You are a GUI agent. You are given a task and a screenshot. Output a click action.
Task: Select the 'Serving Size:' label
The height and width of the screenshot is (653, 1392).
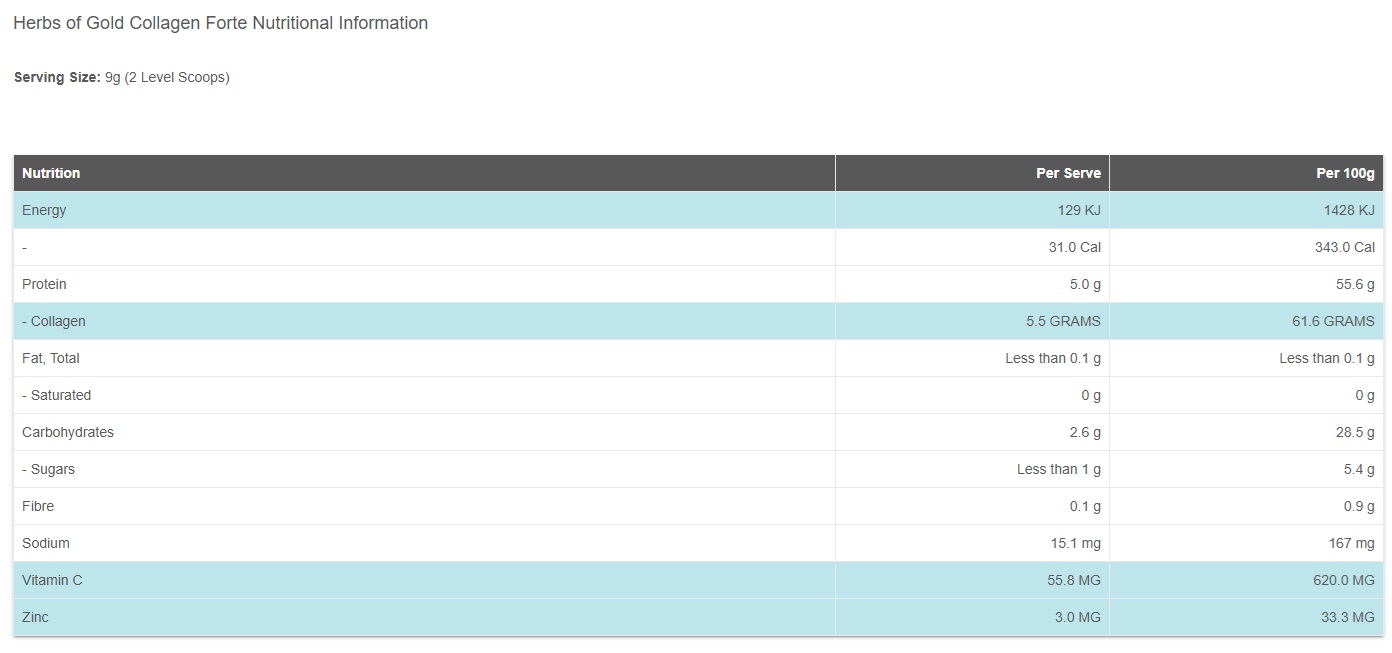pos(57,77)
